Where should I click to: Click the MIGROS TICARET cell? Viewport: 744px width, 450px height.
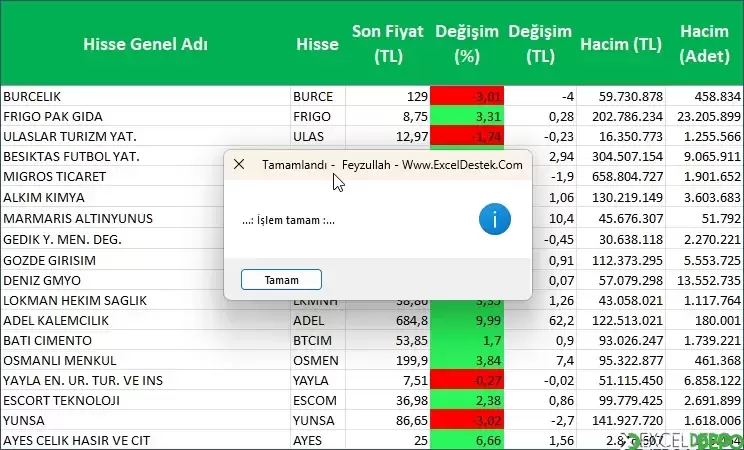pyautogui.click(x=112, y=176)
